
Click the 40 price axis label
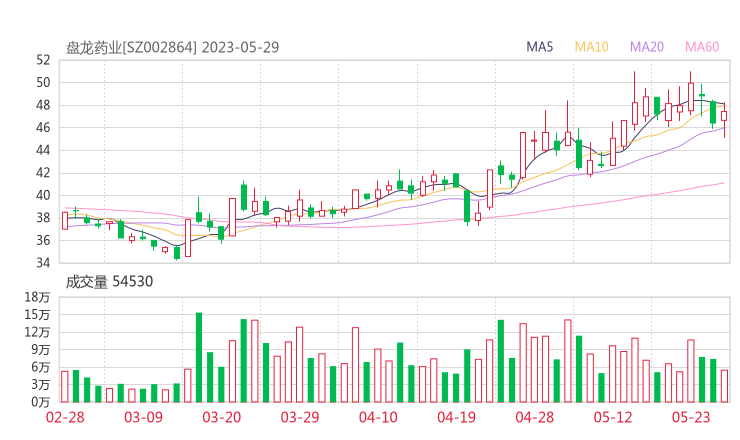point(43,195)
